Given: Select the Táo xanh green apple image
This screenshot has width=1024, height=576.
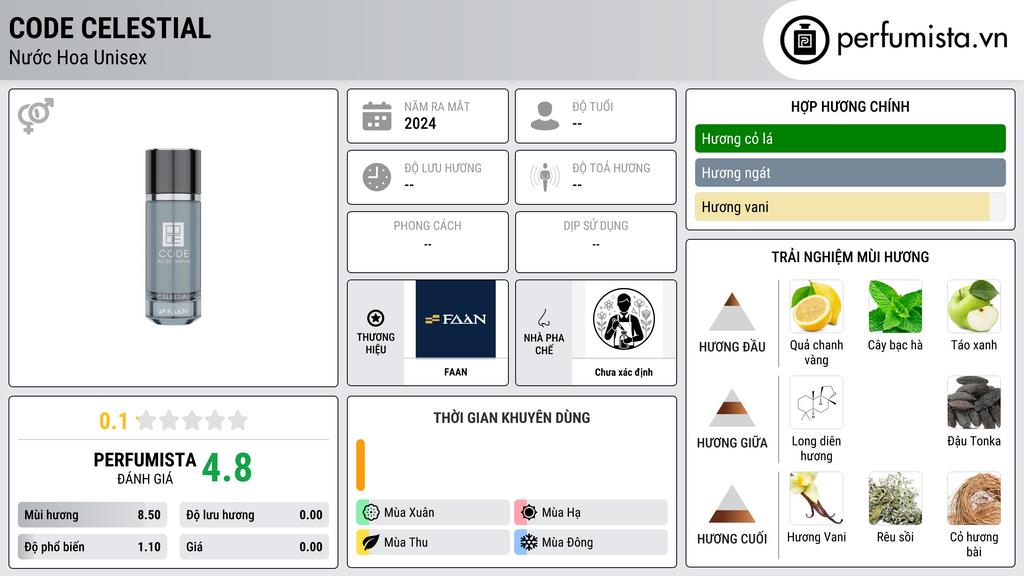Looking at the screenshot, I should 974,306.
